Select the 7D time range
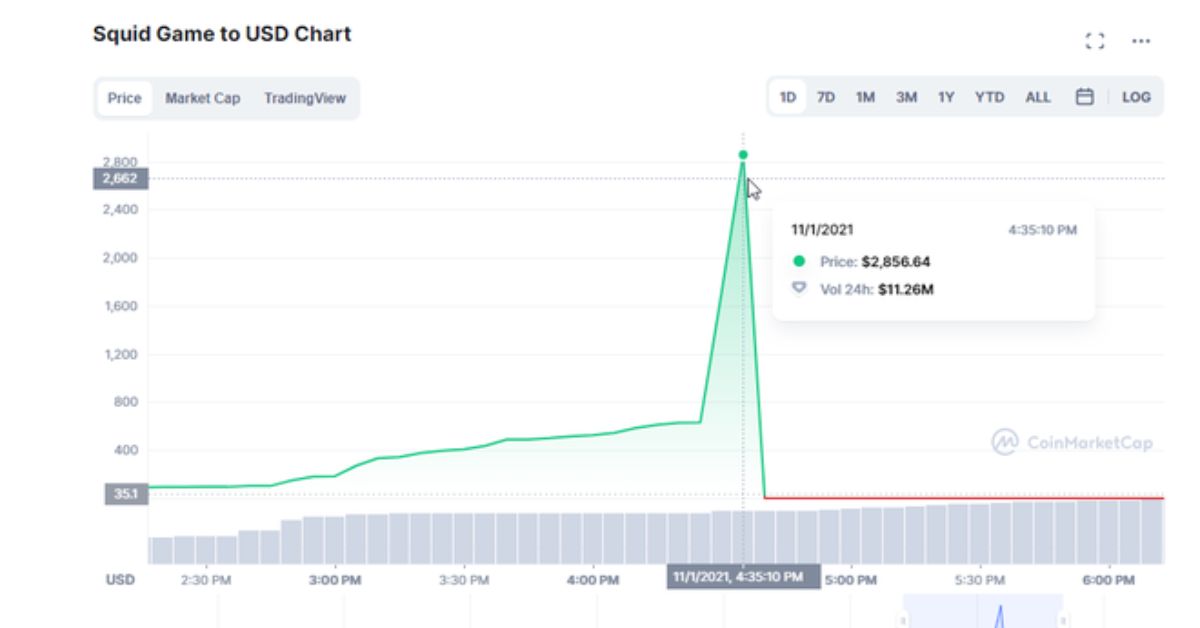The height and width of the screenshot is (628, 1200). [826, 97]
